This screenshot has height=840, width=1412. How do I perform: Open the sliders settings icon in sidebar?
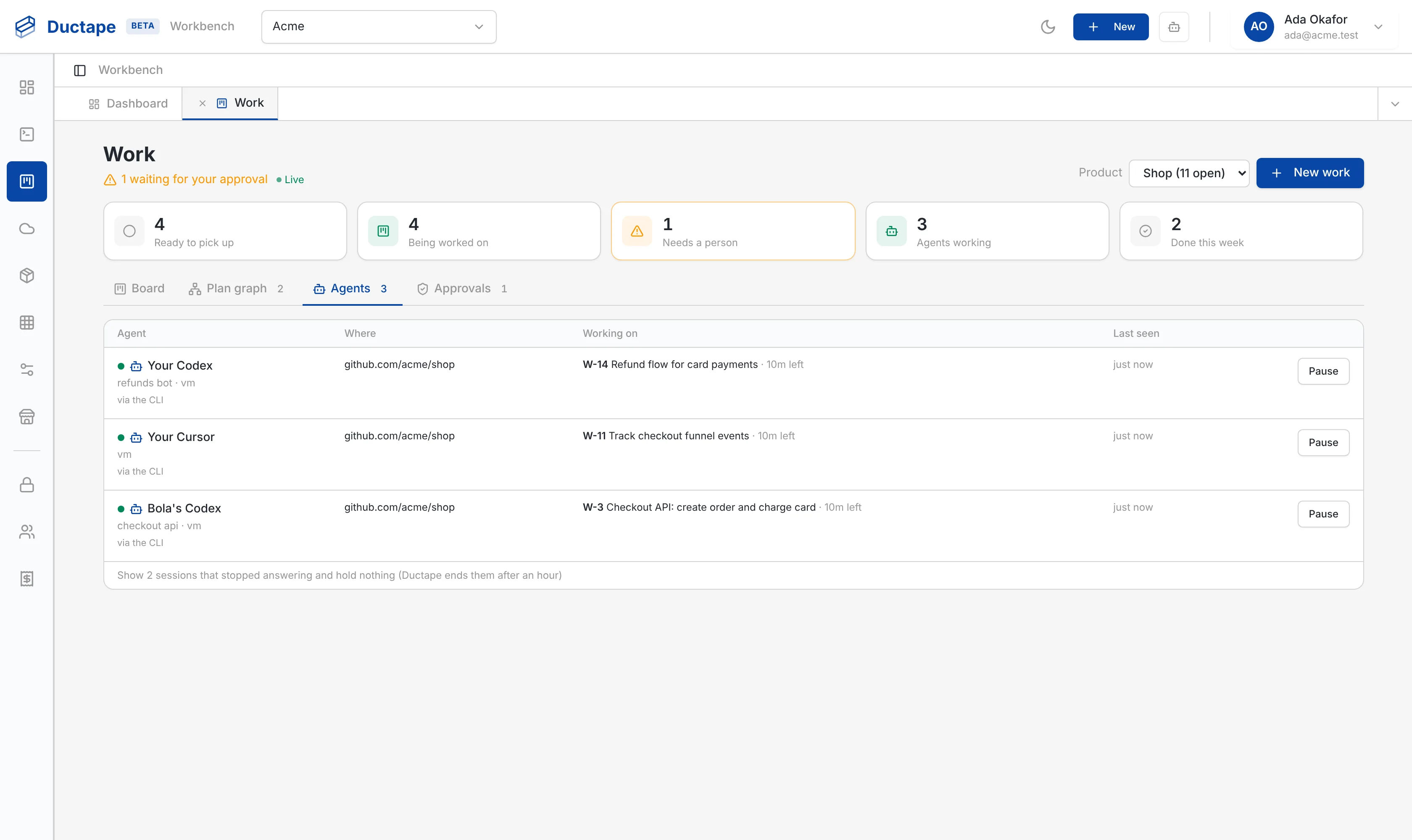26,370
